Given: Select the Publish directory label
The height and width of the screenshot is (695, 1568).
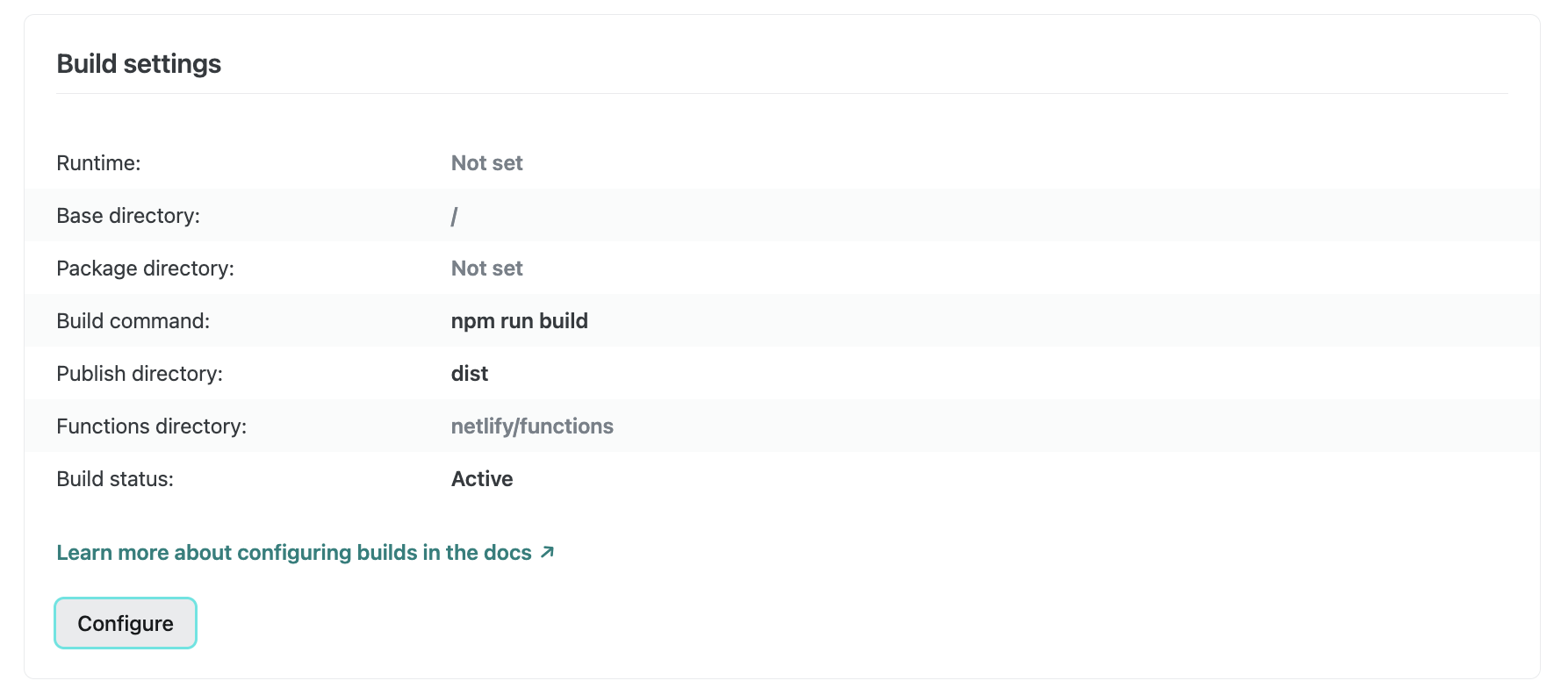Looking at the screenshot, I should (139, 373).
